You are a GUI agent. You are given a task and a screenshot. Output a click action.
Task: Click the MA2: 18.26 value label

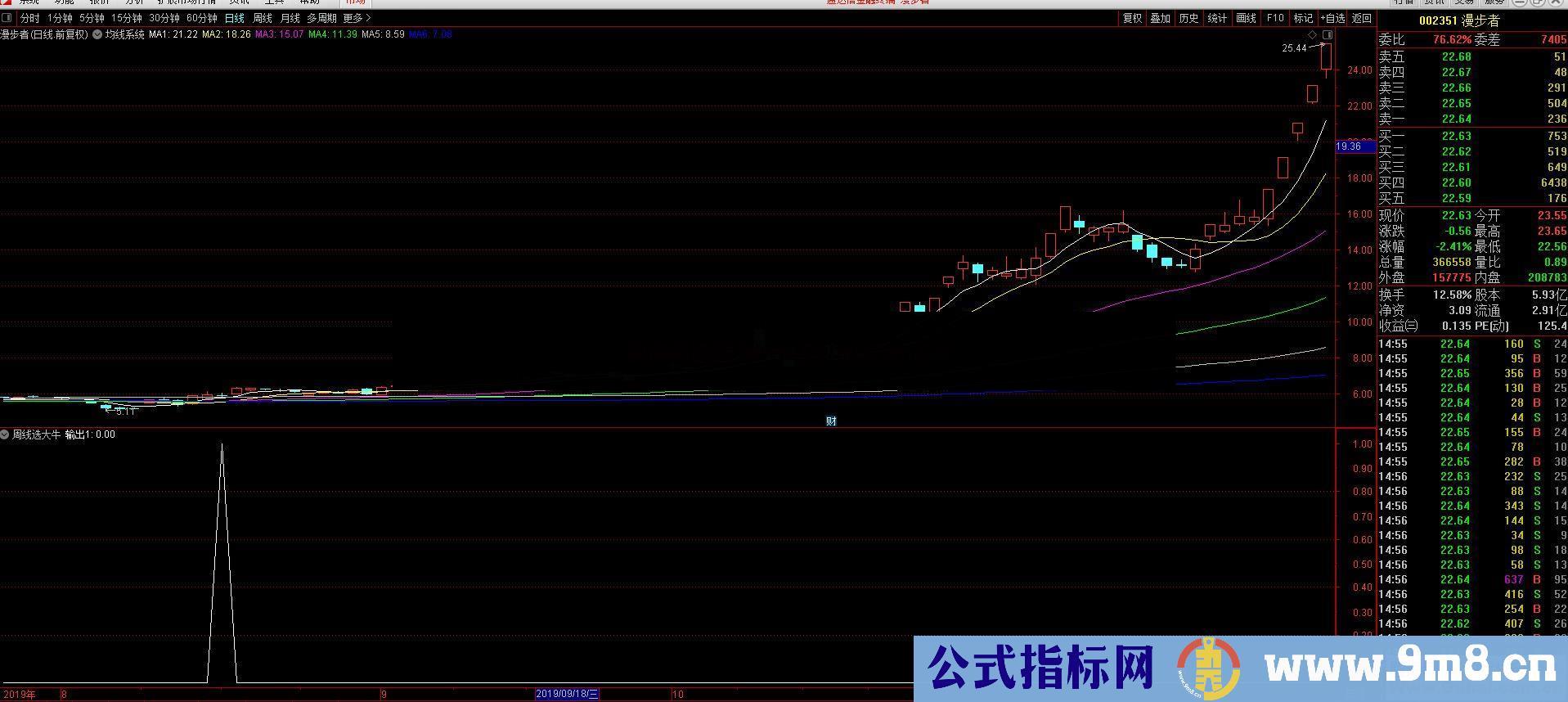pyautogui.click(x=226, y=34)
